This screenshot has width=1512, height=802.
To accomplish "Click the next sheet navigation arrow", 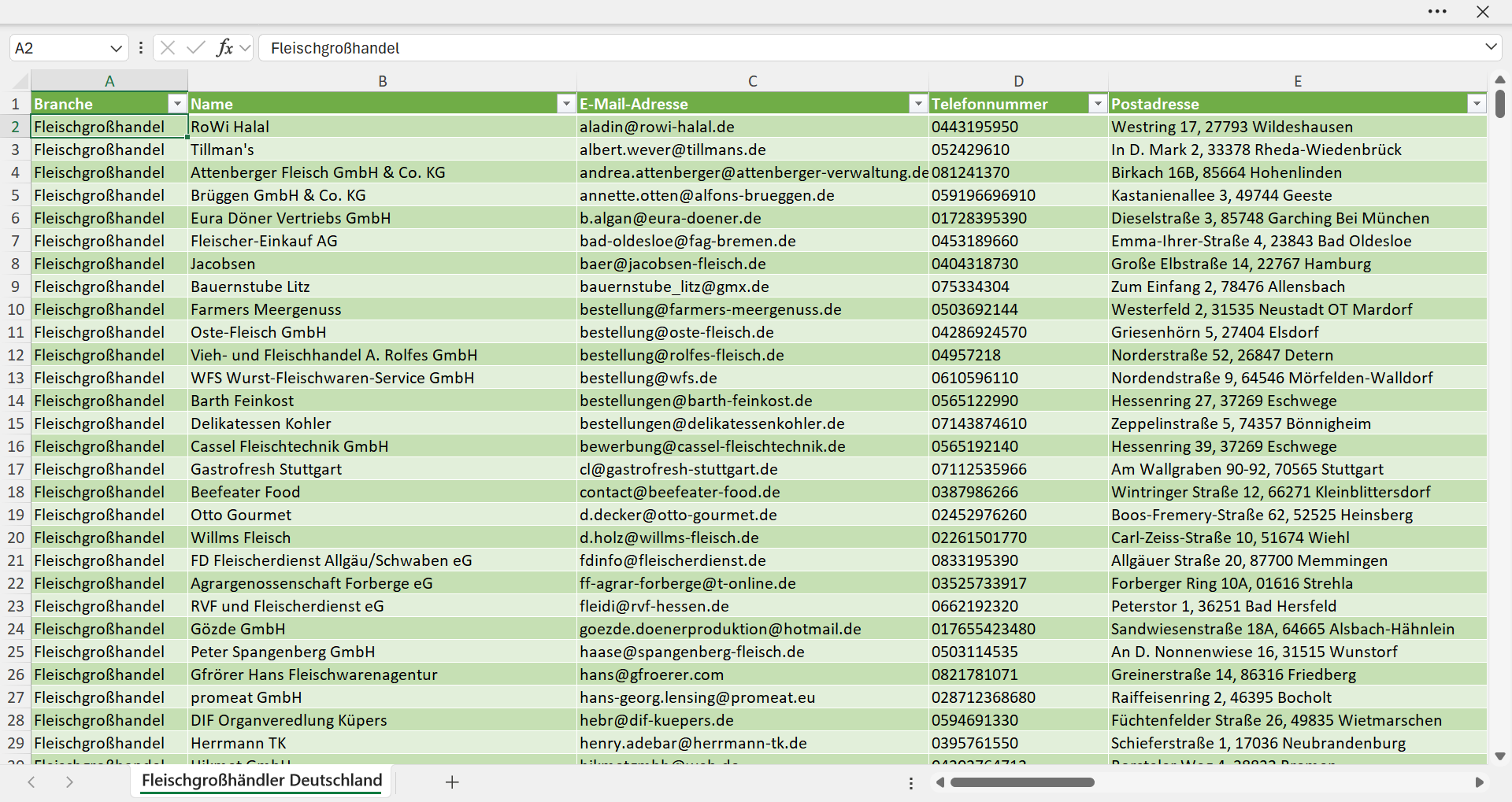I will pyautogui.click(x=69, y=782).
